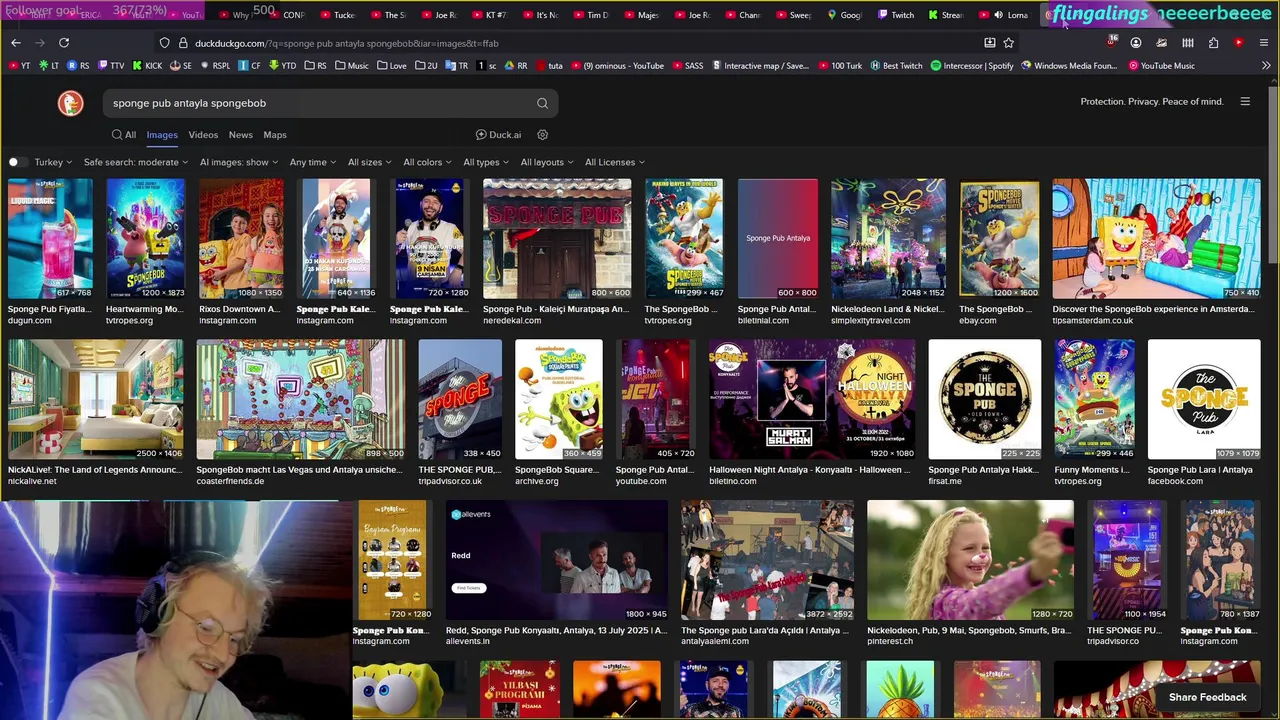Open the browser application menu
Viewport: 1280px width, 720px height.
pyautogui.click(x=1264, y=43)
